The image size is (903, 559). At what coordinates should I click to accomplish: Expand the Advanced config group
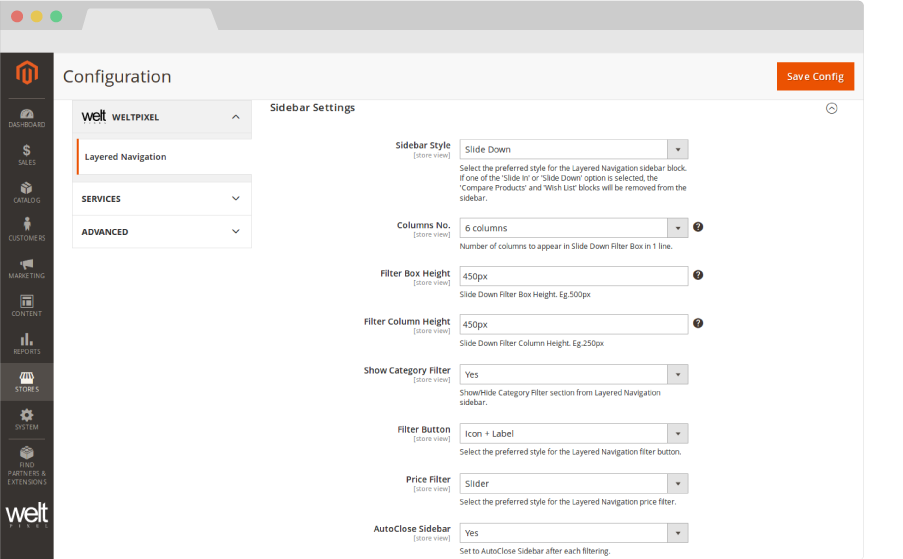point(162,232)
